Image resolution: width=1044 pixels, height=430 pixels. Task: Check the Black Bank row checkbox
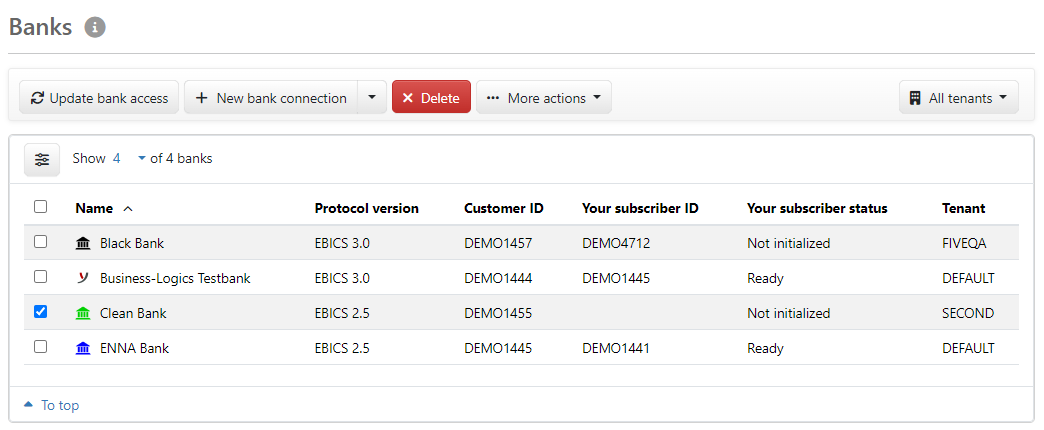click(40, 242)
